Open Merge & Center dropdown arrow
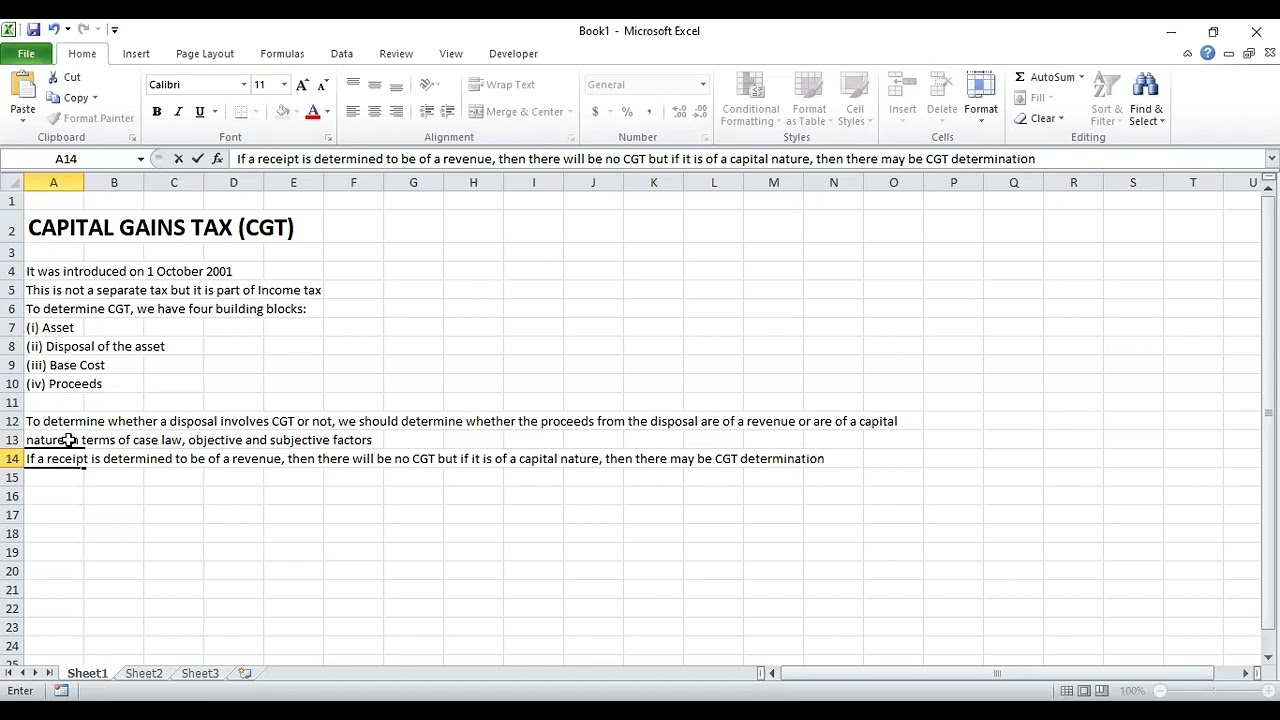The width and height of the screenshot is (1280, 720). pyautogui.click(x=570, y=112)
